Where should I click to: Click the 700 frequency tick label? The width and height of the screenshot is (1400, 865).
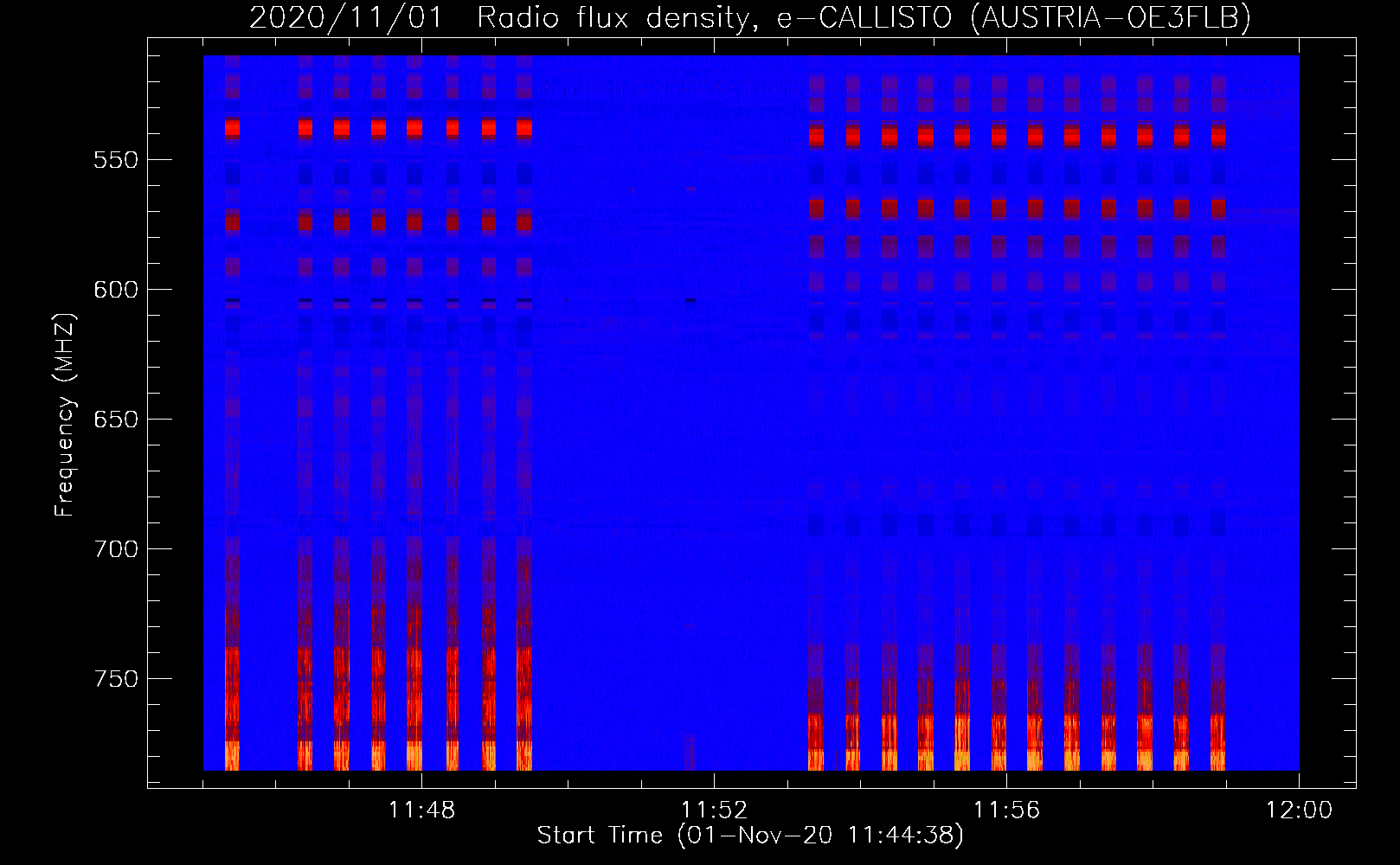(116, 550)
